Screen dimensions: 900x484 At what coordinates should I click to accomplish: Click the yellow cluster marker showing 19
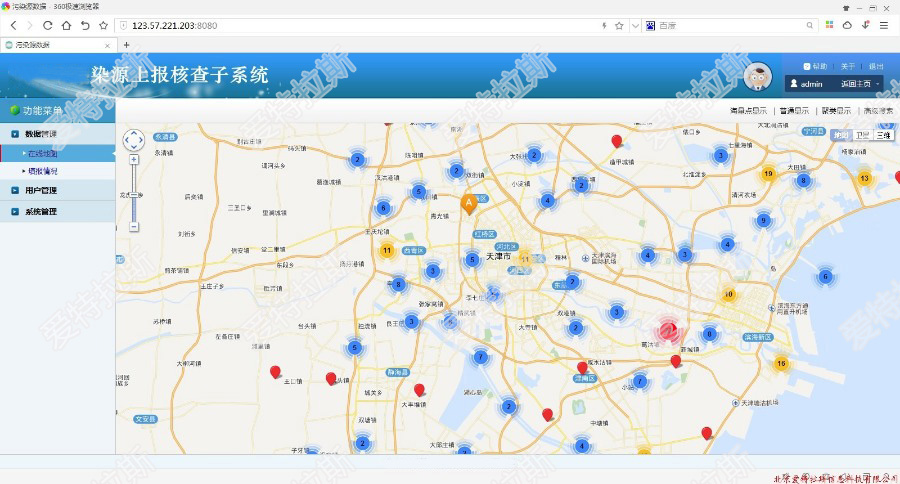pyautogui.click(x=768, y=174)
